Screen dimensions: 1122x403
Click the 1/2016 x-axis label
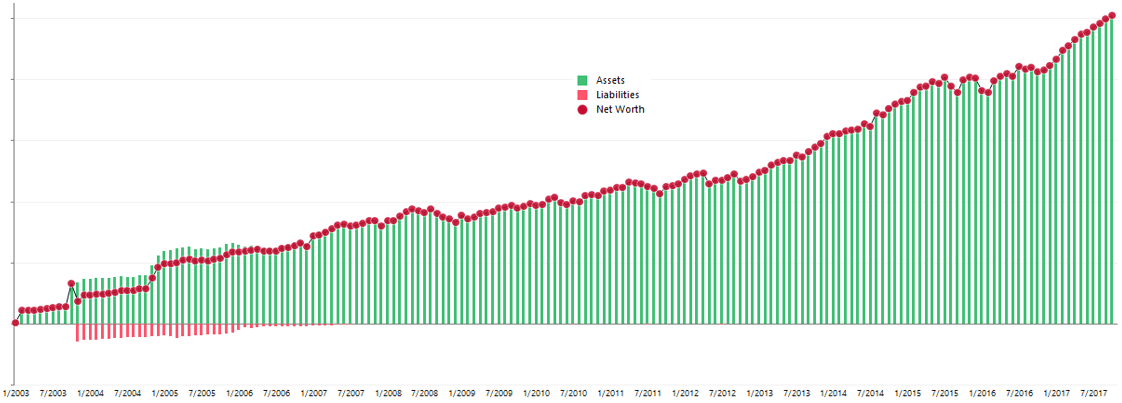[982, 394]
